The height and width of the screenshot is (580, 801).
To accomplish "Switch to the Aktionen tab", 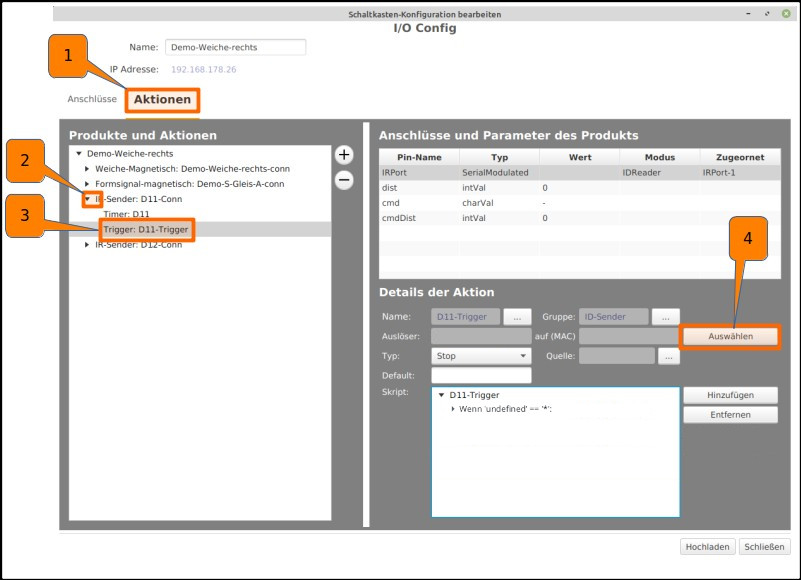I will 162,99.
